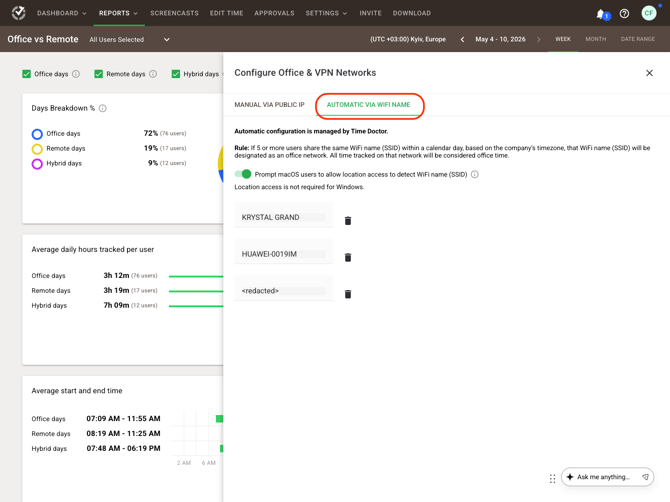
Task: Switch to Manual via Public IP tab
Action: coord(269,105)
